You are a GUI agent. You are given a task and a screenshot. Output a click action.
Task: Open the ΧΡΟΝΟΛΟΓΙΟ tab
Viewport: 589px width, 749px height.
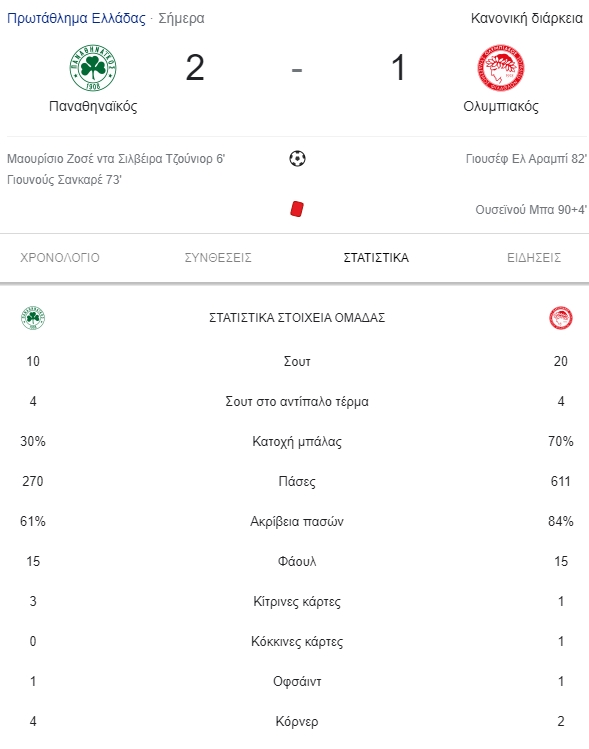coord(60,258)
